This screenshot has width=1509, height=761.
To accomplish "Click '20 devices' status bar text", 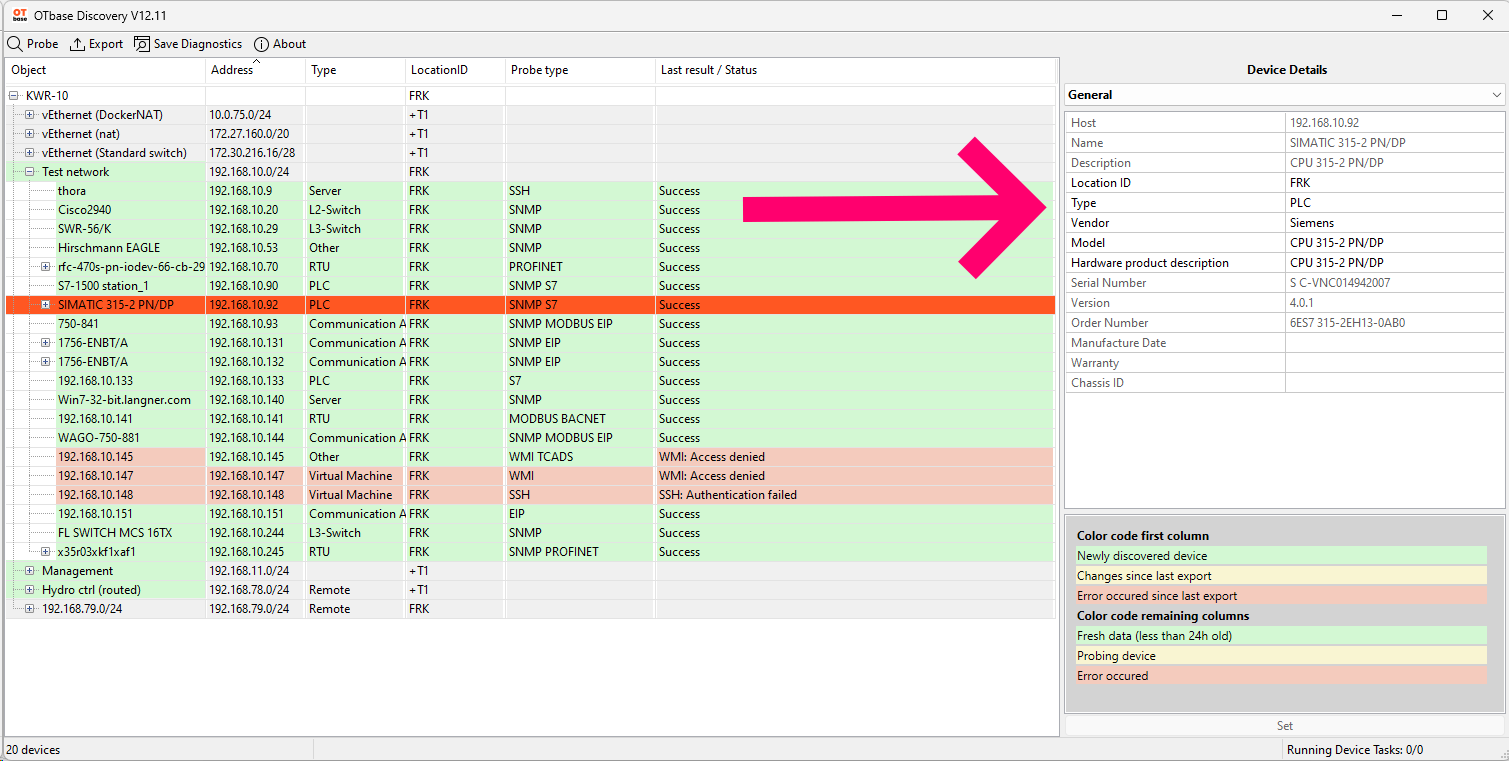I will 33,750.
